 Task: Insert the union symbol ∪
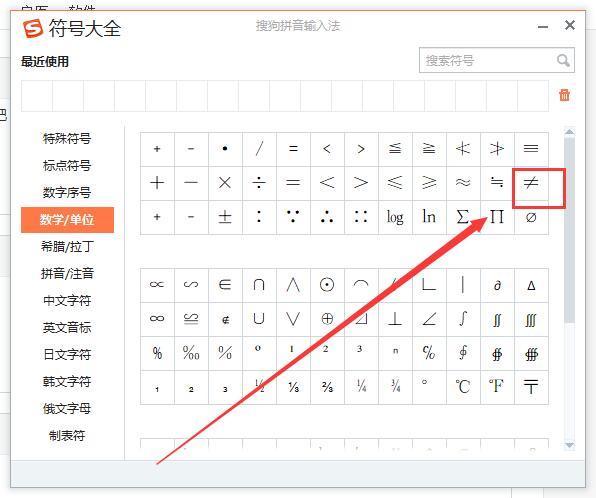click(x=259, y=319)
